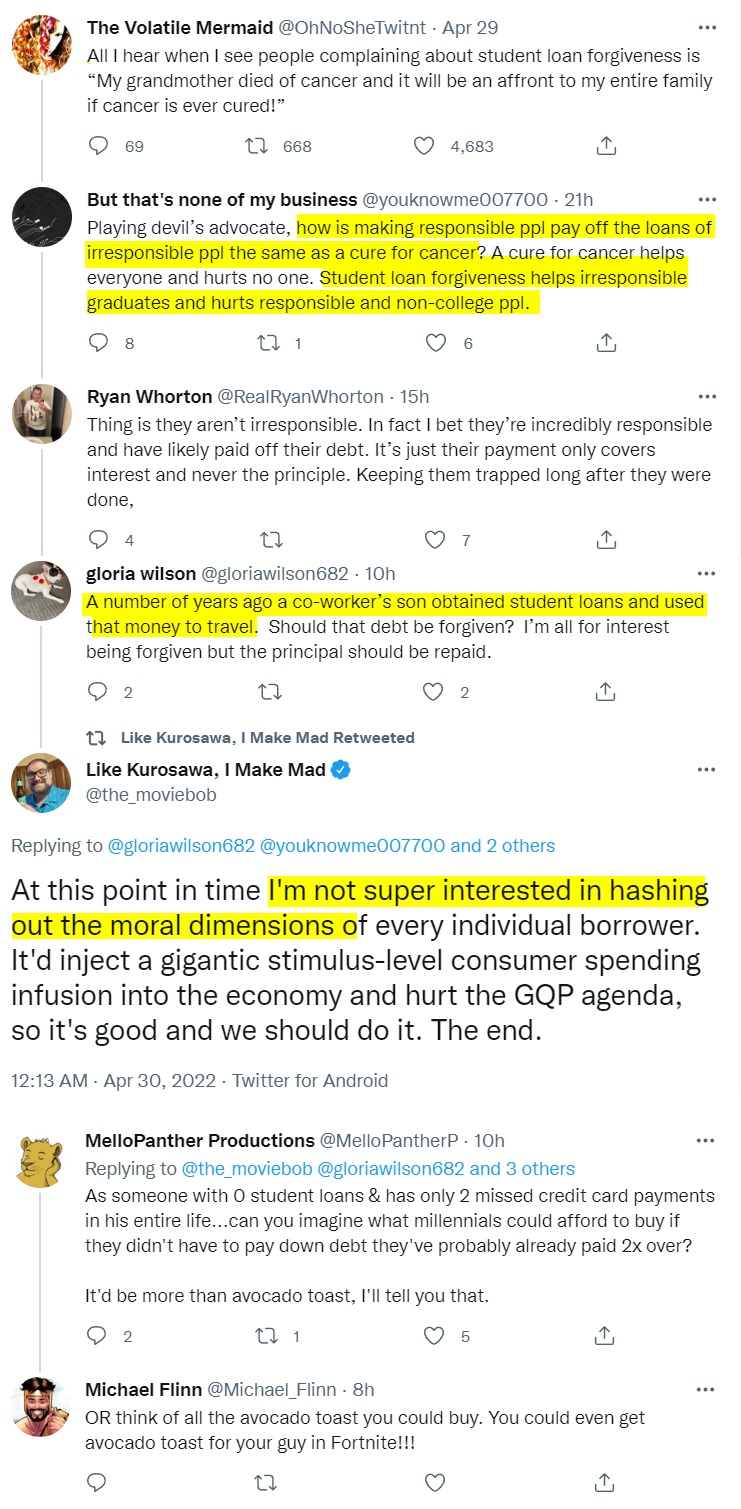The width and height of the screenshot is (741, 1509).
Task: Open the 'and 2 others' reply recipients
Action: coord(503,845)
